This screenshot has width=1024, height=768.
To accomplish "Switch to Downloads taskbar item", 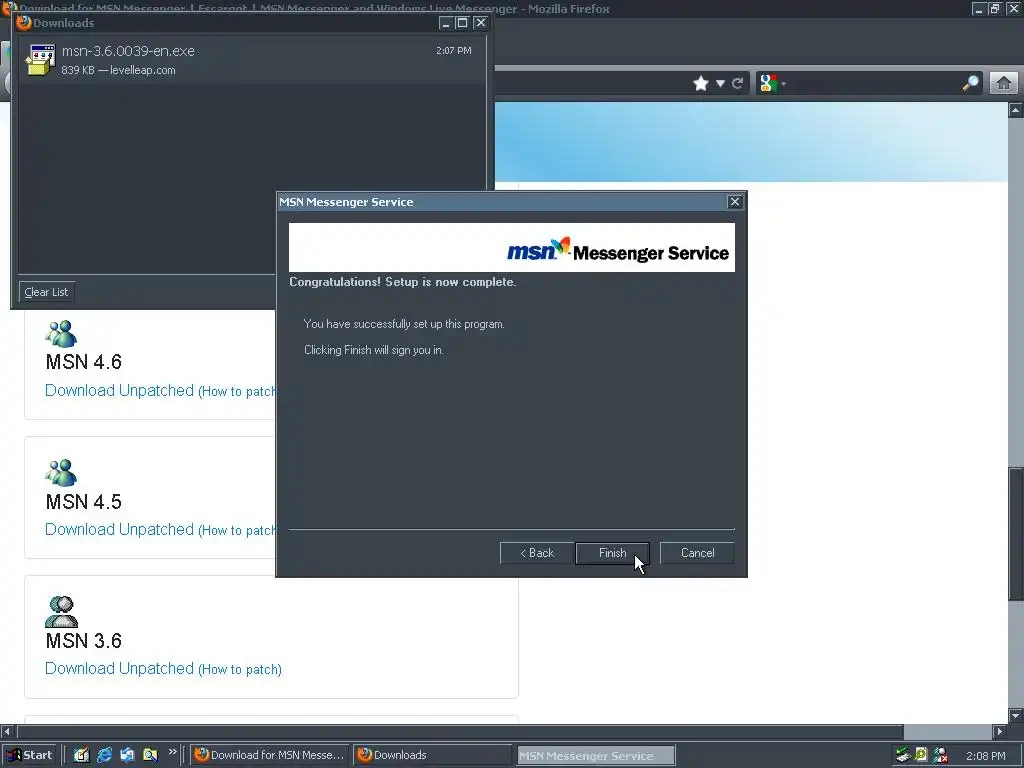I will tap(434, 755).
